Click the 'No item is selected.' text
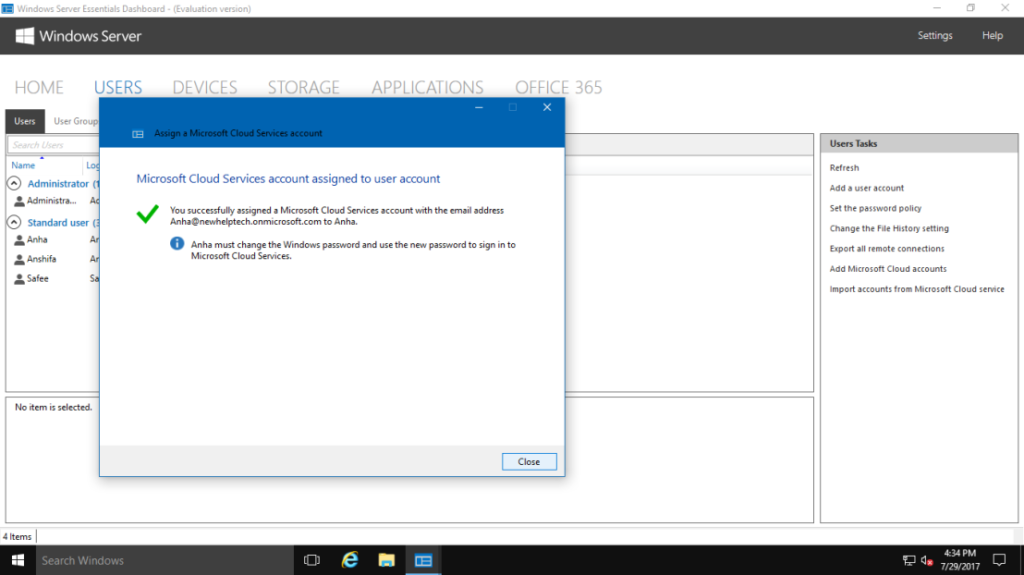 point(54,407)
